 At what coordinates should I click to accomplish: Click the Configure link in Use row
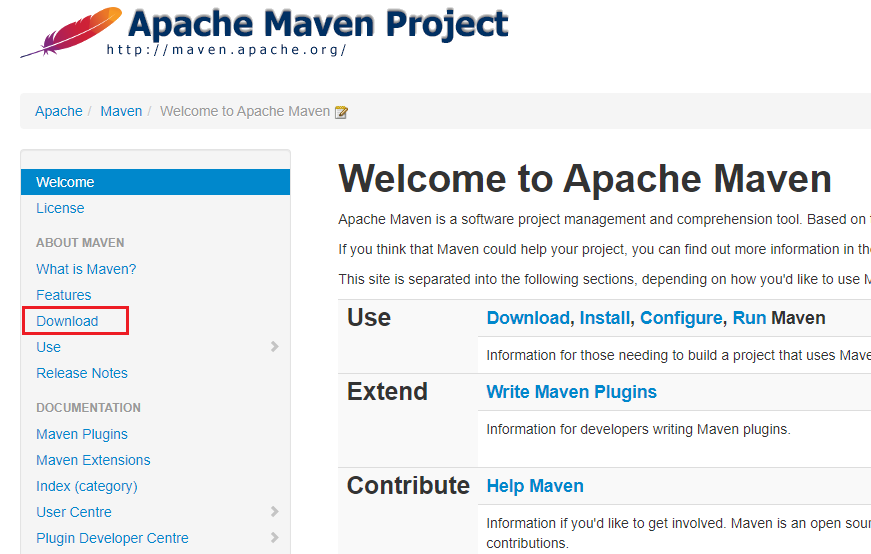(681, 318)
